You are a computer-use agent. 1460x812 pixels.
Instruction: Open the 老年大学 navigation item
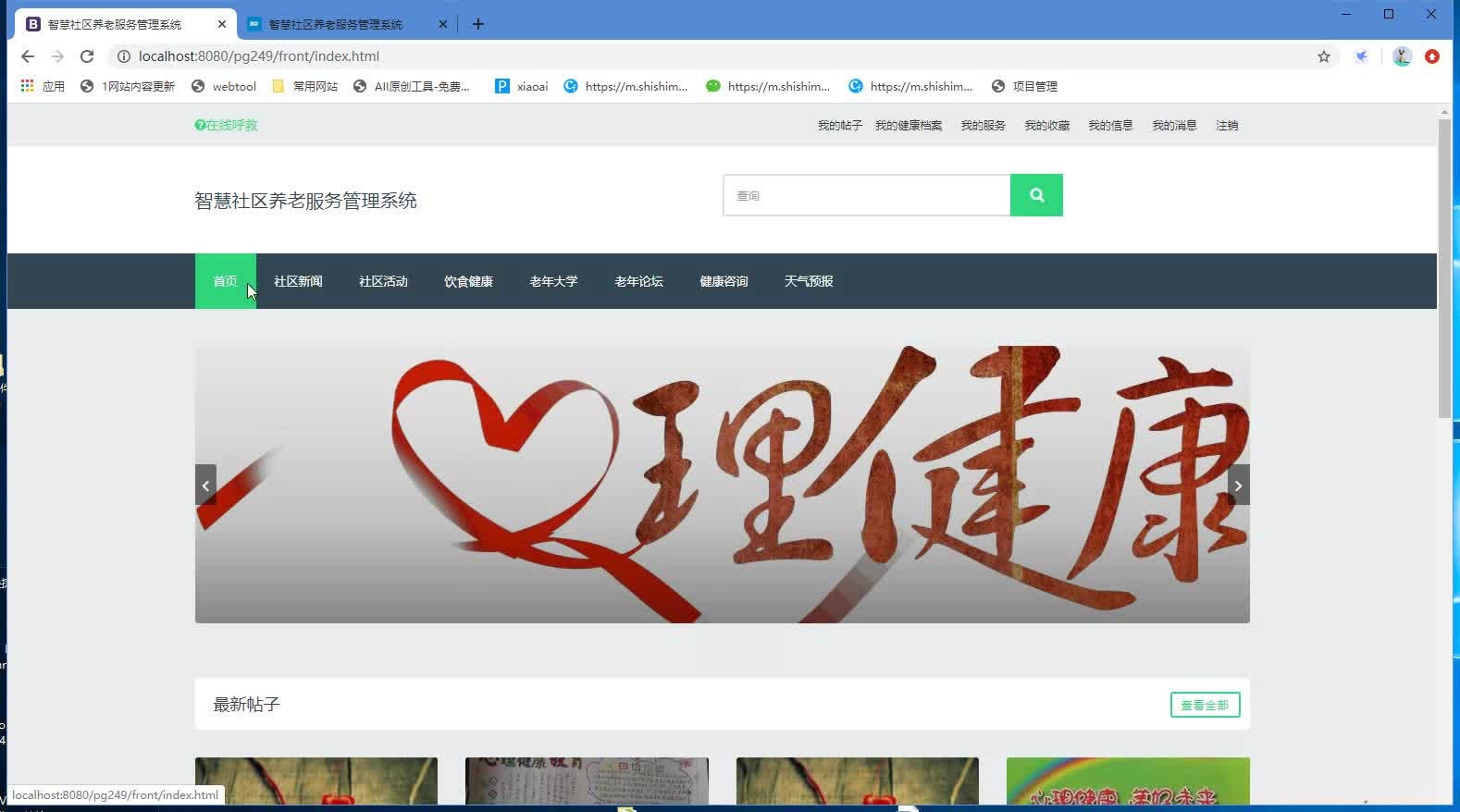[x=553, y=281]
